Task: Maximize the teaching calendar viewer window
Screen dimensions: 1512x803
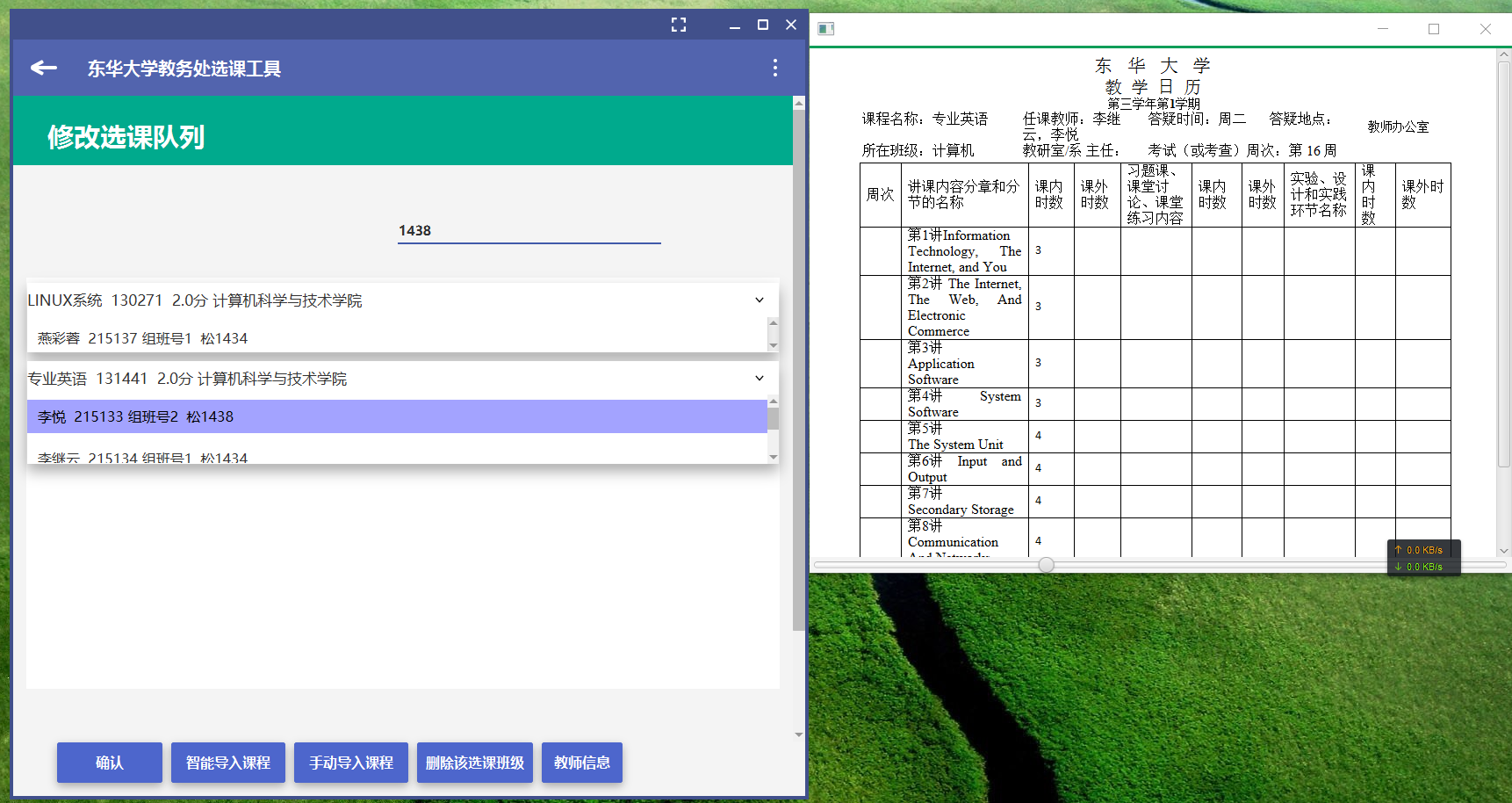Action: click(x=1434, y=29)
